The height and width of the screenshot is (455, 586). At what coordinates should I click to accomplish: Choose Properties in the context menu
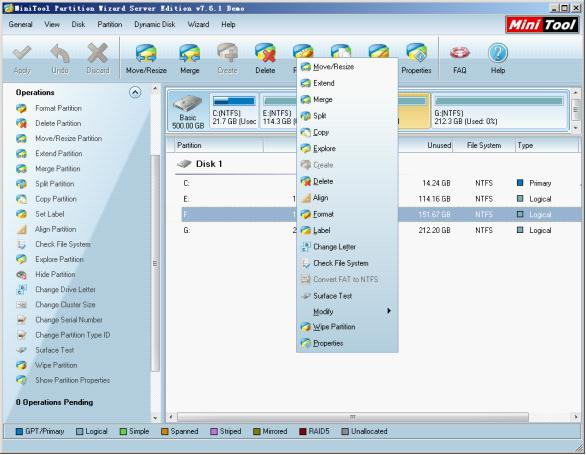[347, 344]
